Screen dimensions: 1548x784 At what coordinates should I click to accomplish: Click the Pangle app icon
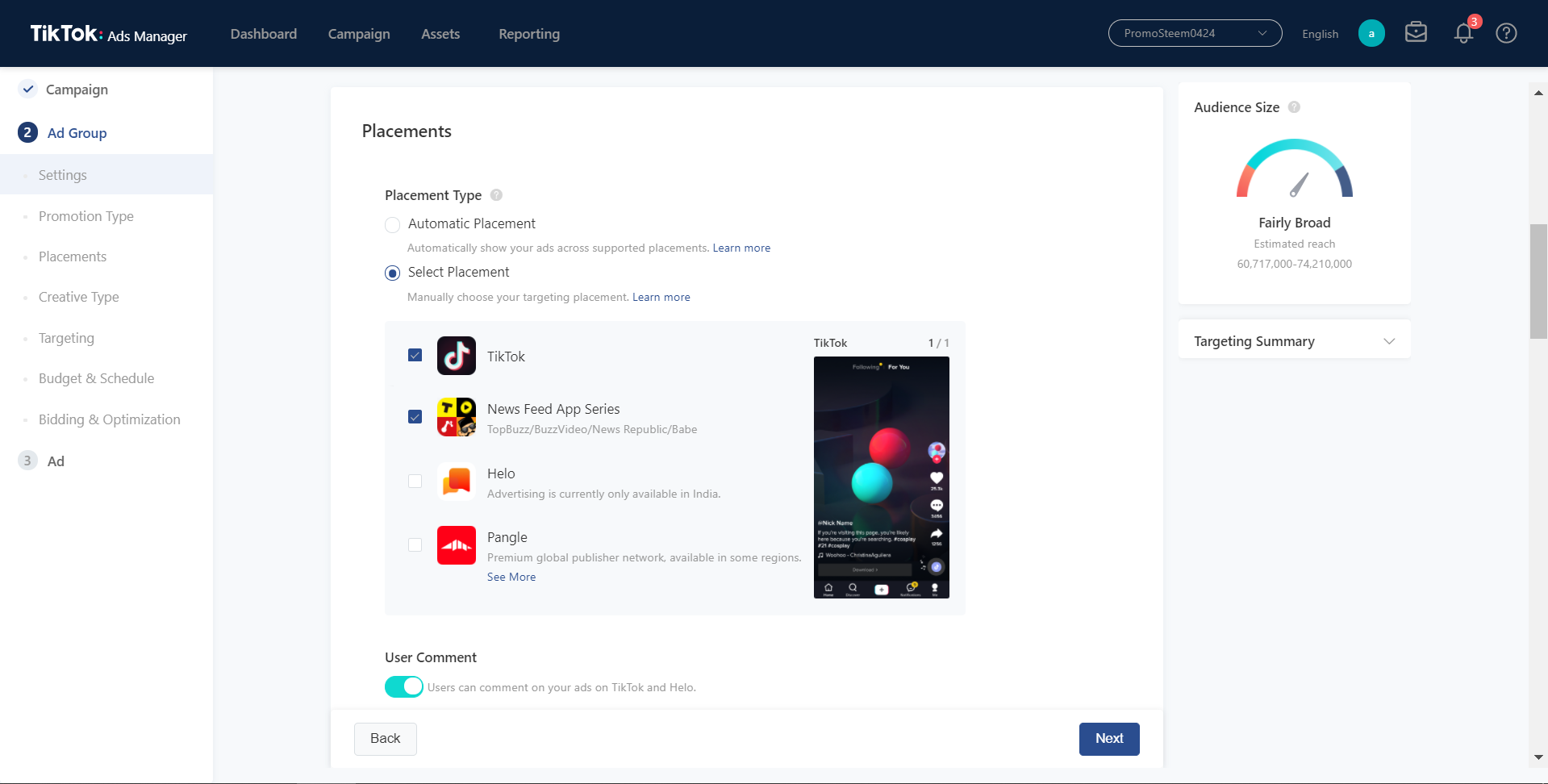click(457, 544)
